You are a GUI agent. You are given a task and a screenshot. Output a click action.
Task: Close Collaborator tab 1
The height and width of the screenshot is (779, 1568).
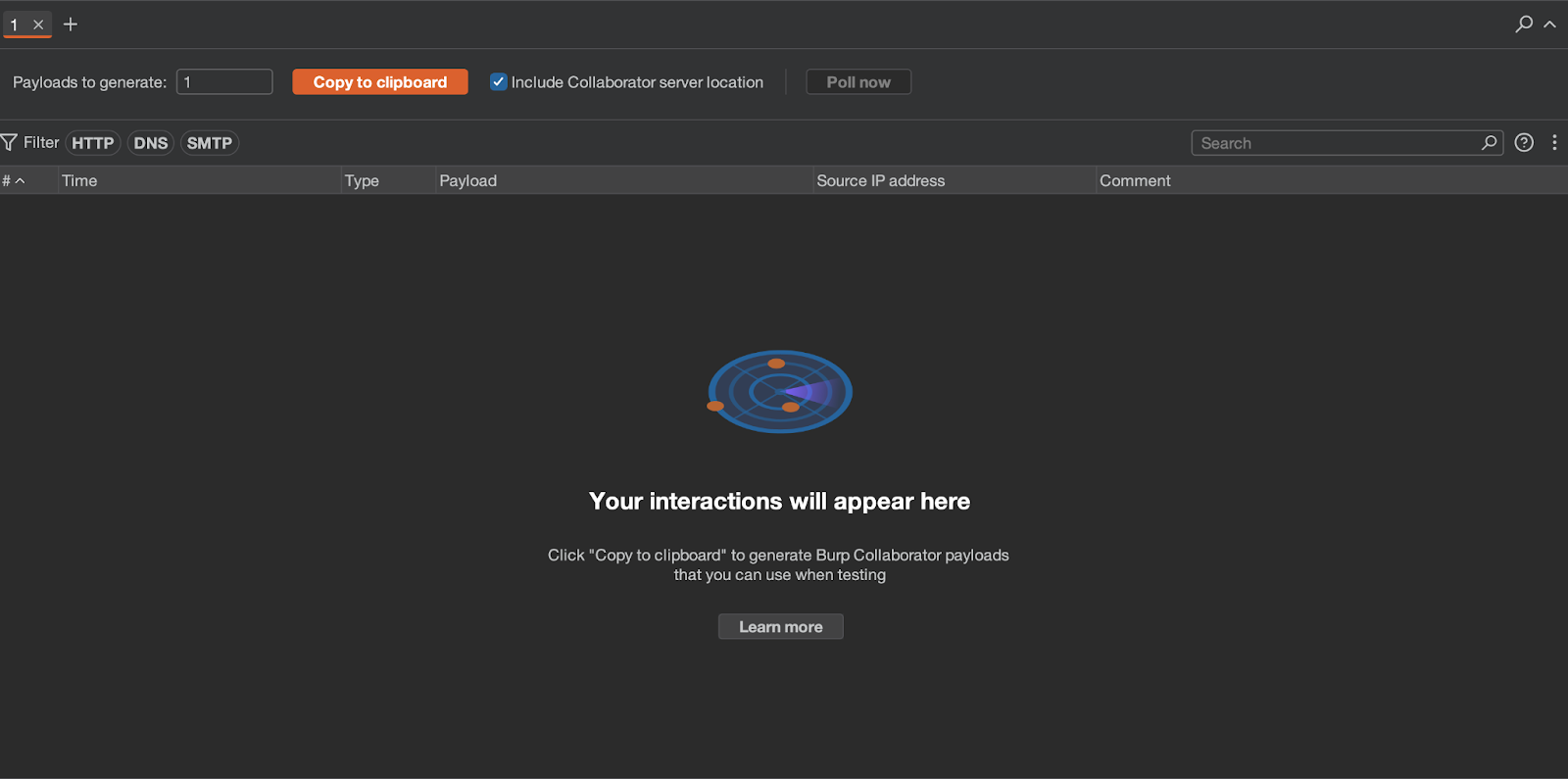coord(38,24)
